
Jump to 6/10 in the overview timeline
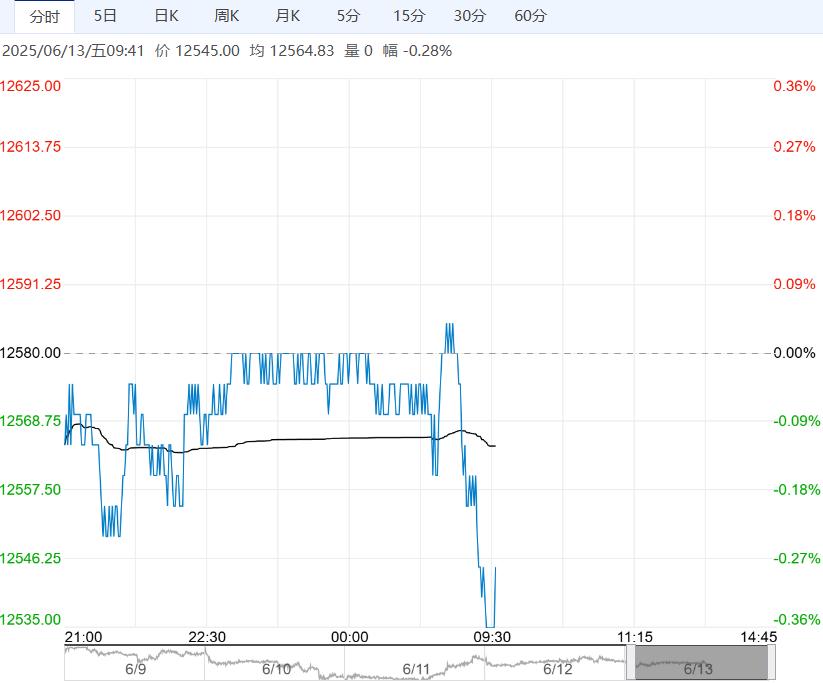click(276, 669)
